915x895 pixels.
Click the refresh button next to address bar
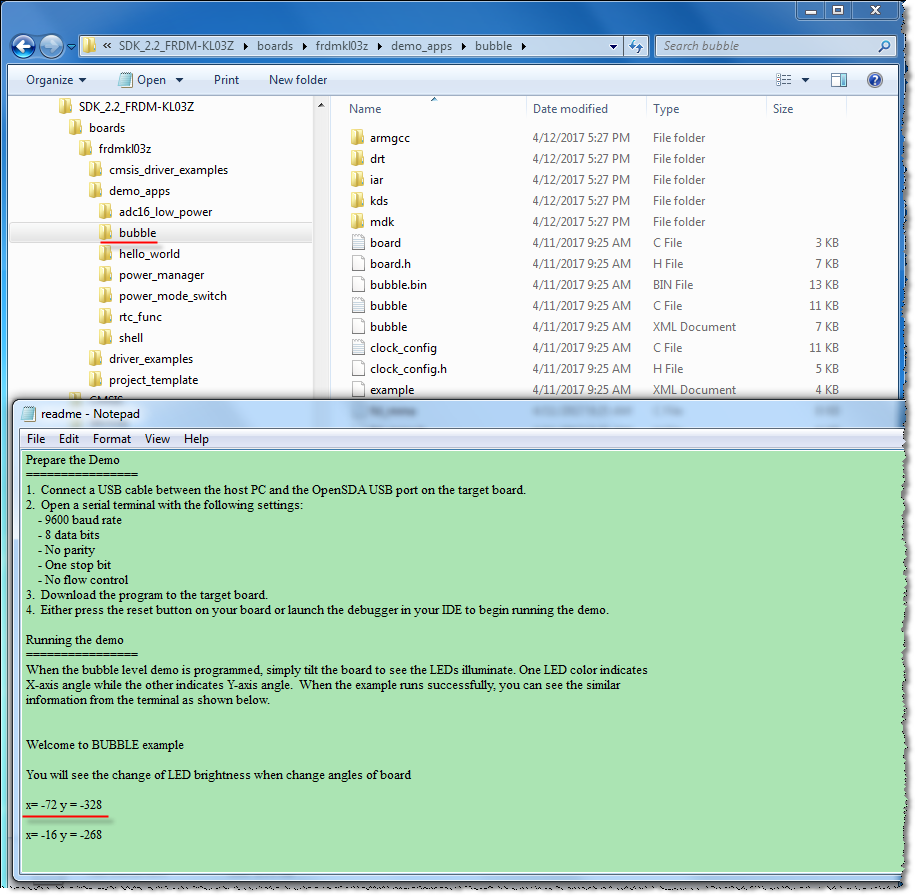tap(635, 46)
